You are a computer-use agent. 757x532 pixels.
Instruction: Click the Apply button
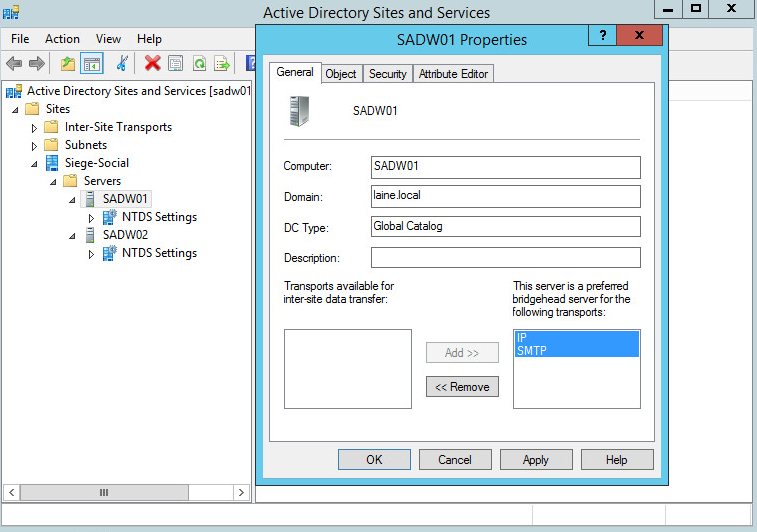[x=536, y=460]
